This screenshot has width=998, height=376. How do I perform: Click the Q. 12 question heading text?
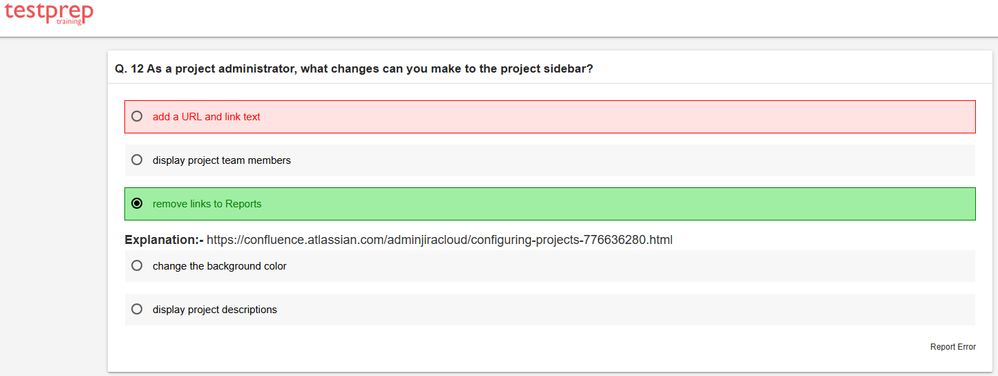(355, 69)
